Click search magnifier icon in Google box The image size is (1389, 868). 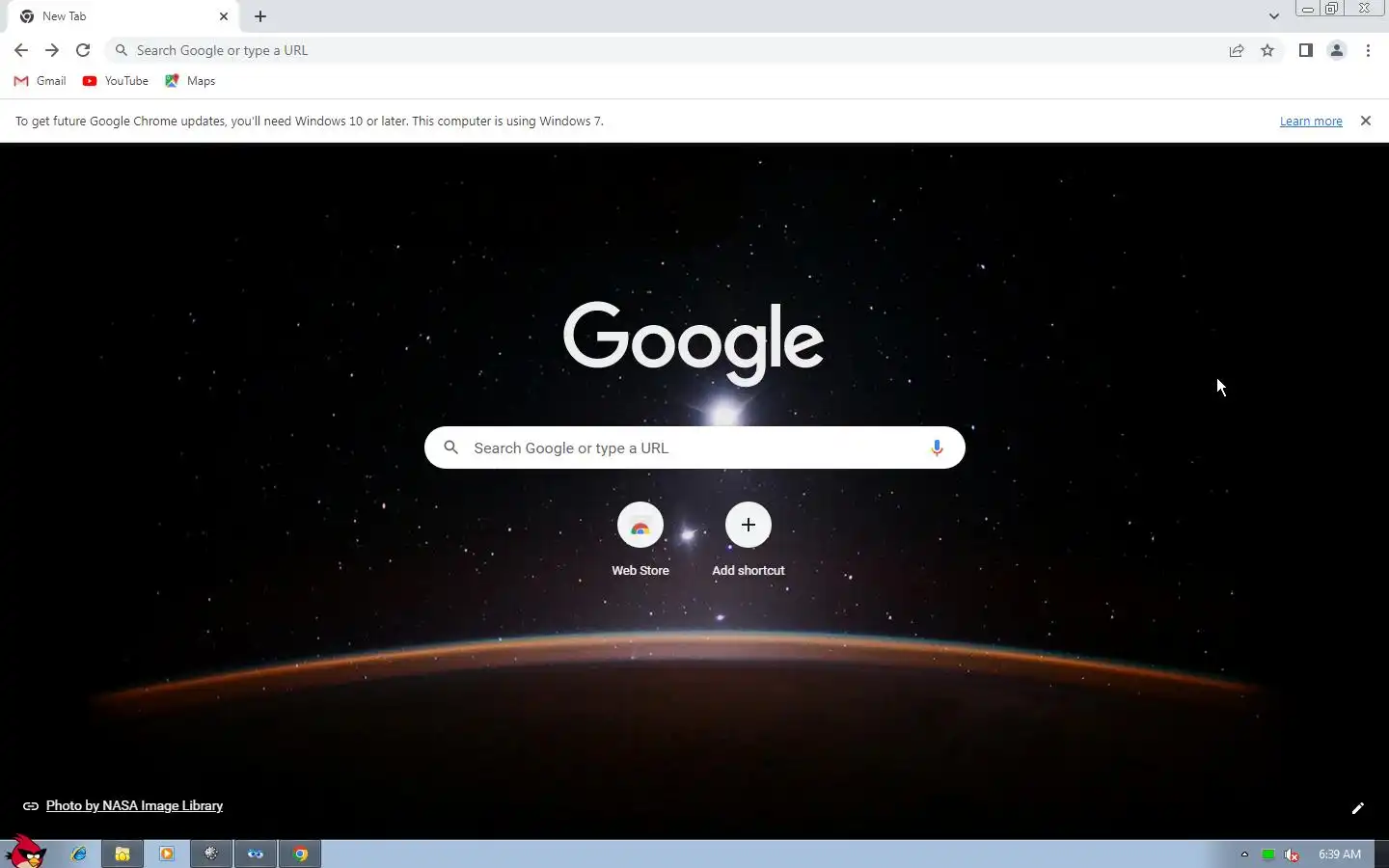tap(450, 448)
